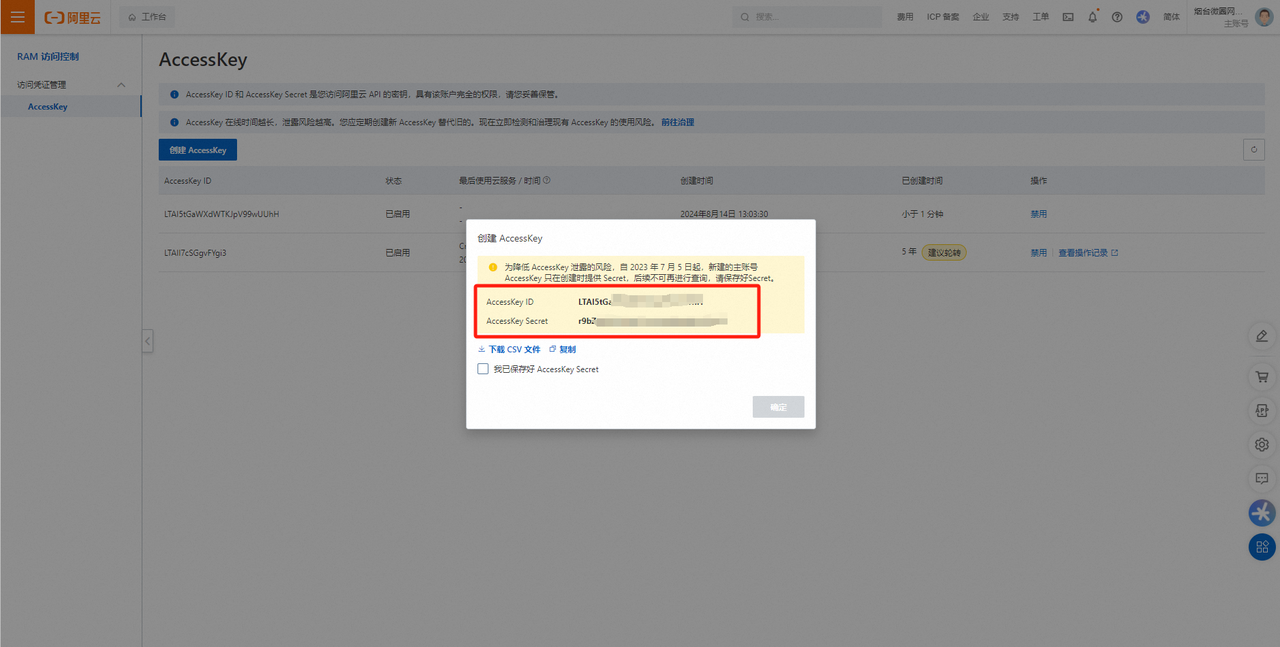
Task: Open the feedback chat icon
Action: 1262,478
